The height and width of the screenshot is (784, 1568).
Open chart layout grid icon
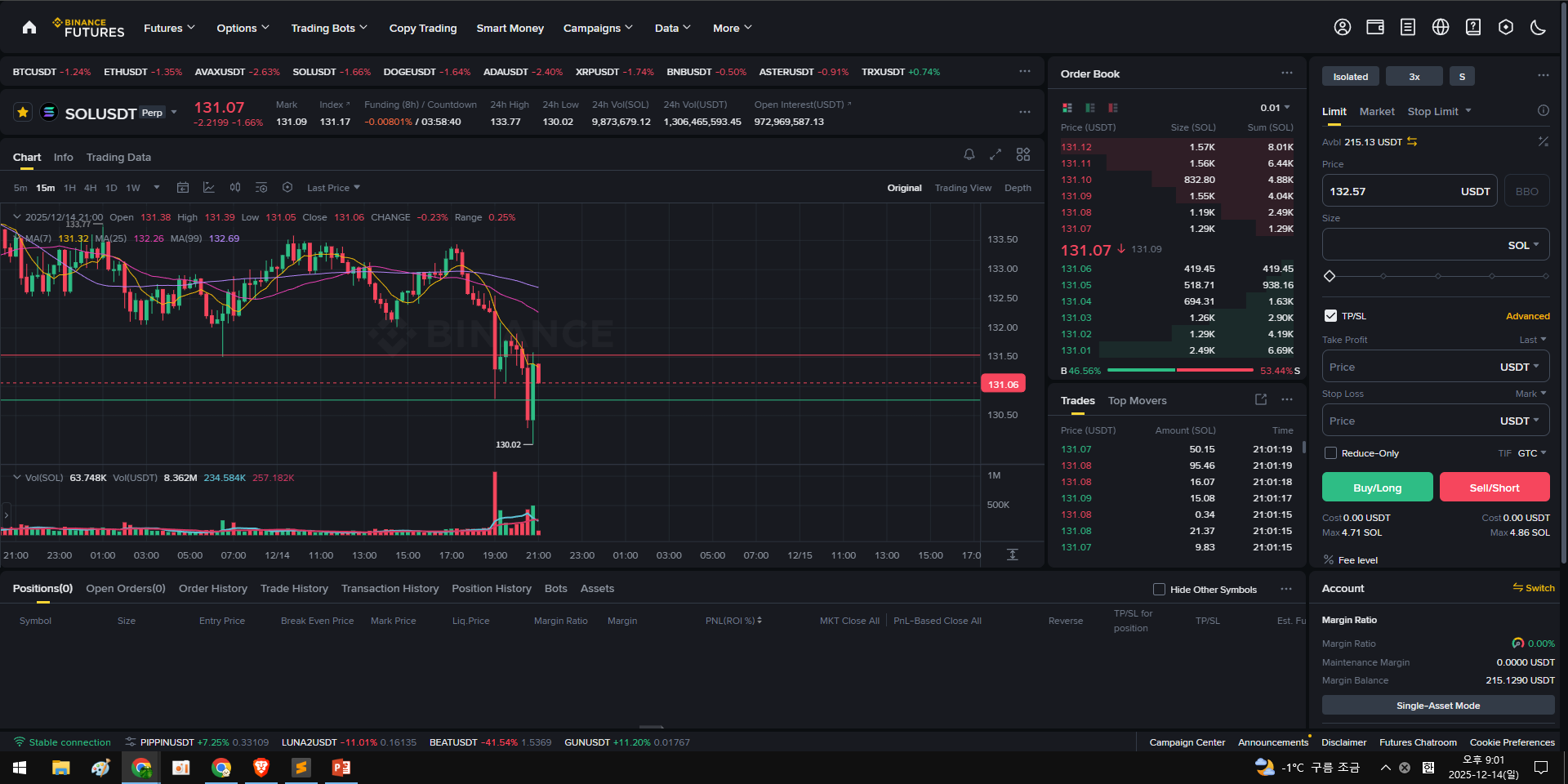coord(1023,154)
